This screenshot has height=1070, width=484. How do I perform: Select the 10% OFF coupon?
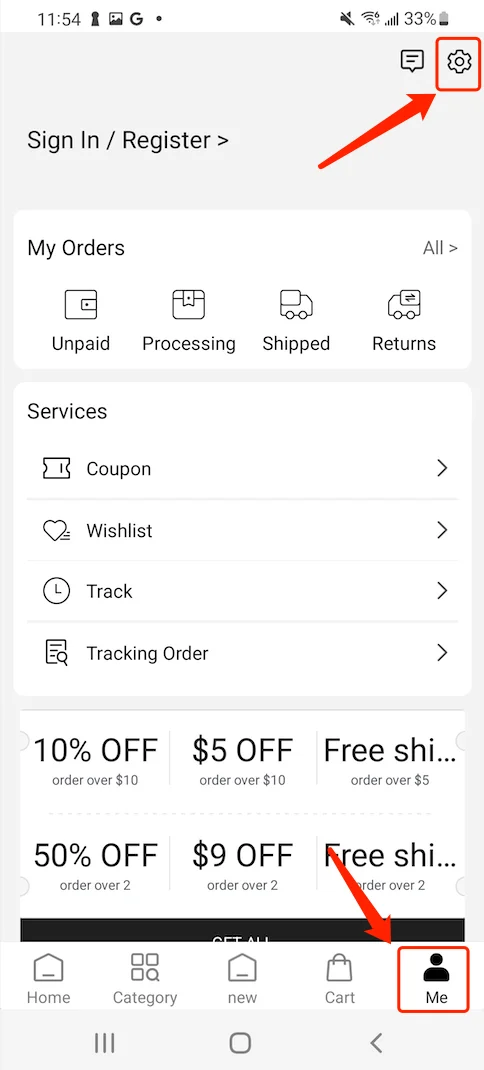(95, 760)
